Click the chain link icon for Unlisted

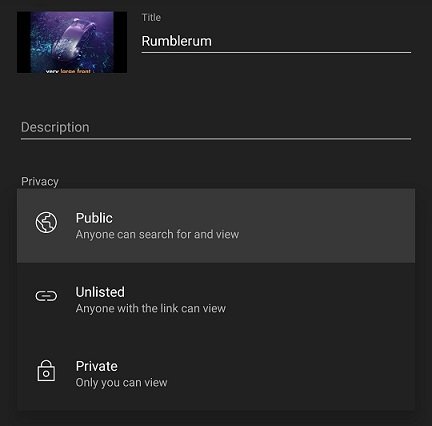click(46, 296)
